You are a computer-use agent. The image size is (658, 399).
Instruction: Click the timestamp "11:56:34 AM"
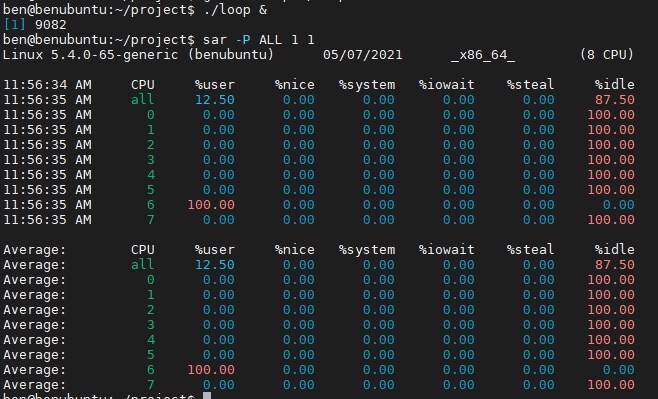click(47, 85)
